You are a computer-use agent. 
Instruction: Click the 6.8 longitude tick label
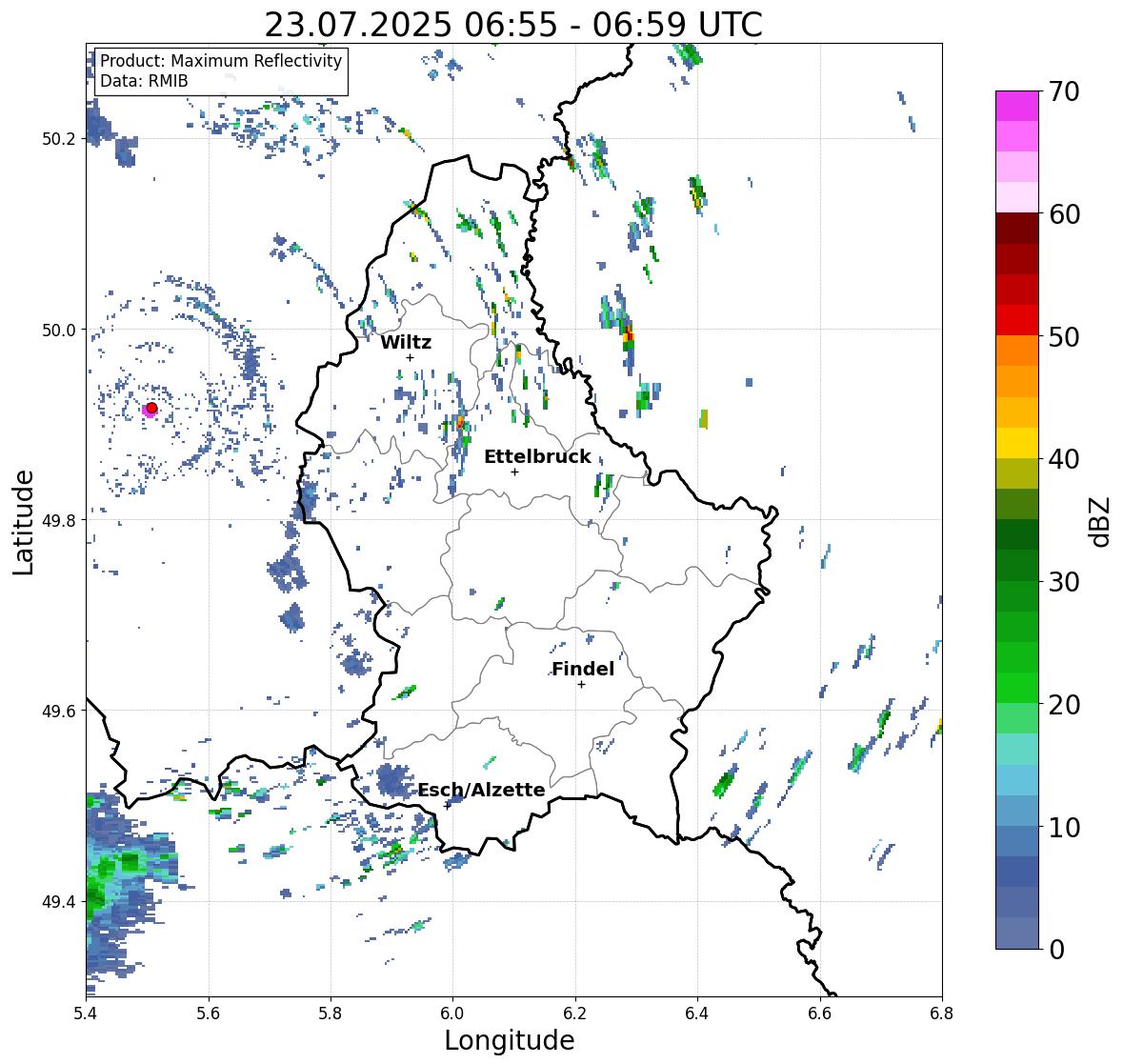point(942,1013)
